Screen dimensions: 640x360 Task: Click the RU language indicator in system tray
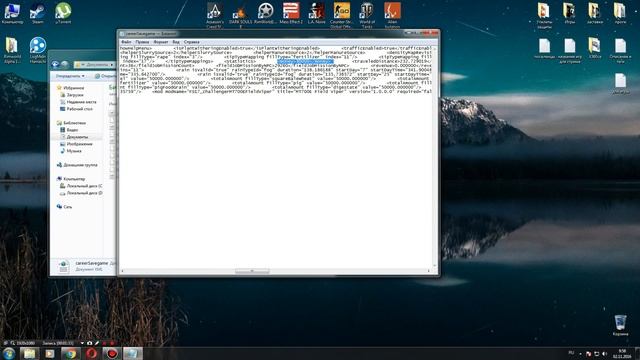[x=571, y=353]
